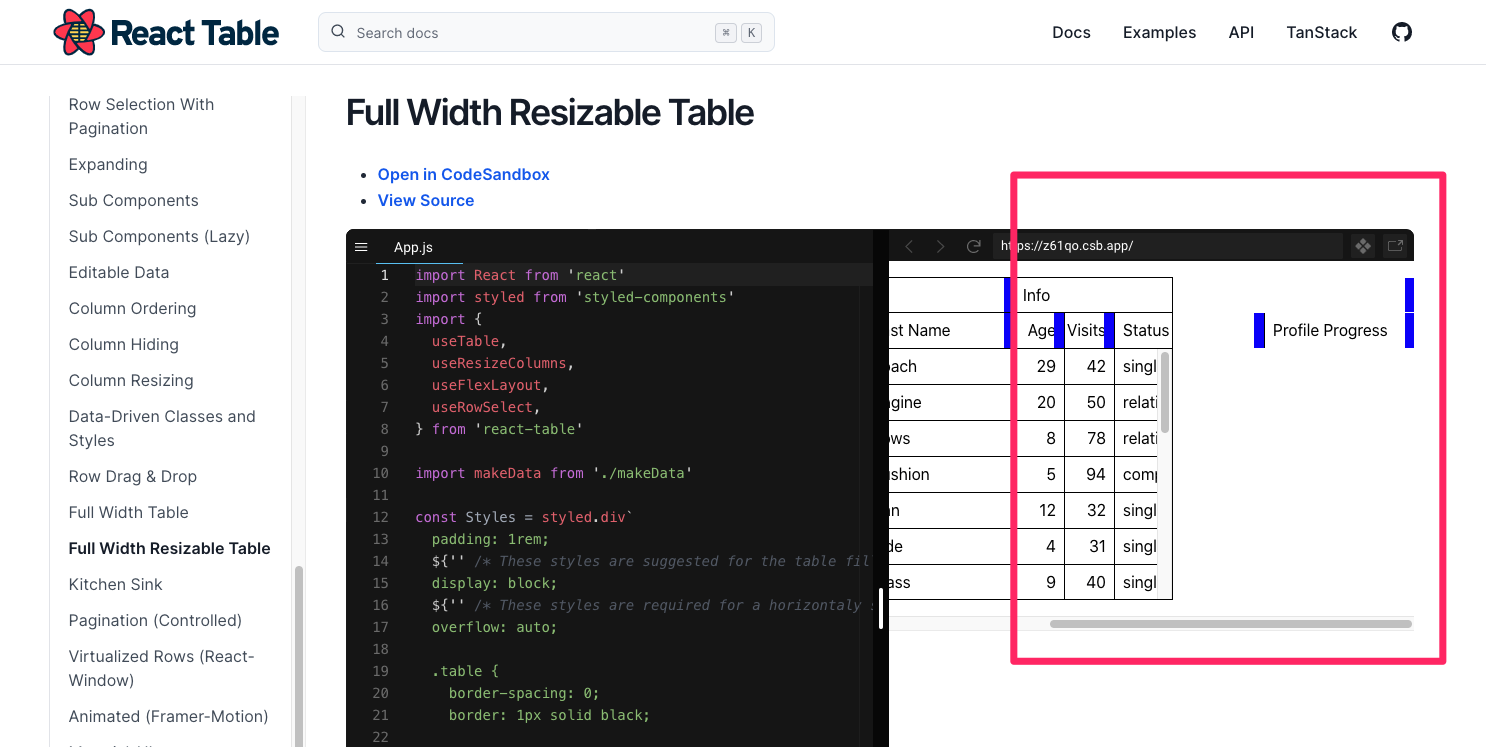Screen dimensions: 1486x747
Task: Click the TanStack navigation item
Action: tap(1321, 31)
